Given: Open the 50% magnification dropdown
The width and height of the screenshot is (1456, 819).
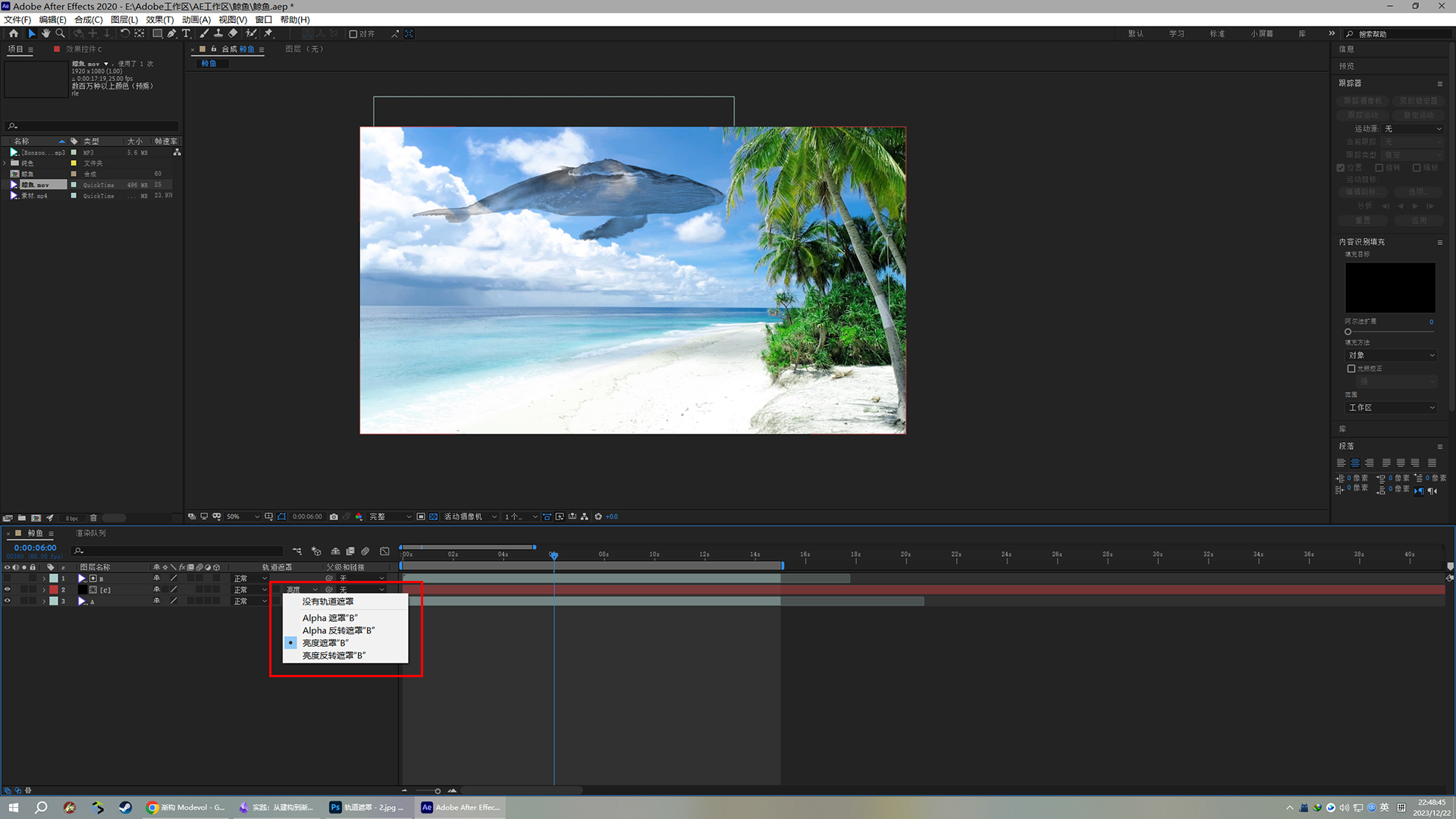Looking at the screenshot, I should pyautogui.click(x=243, y=516).
